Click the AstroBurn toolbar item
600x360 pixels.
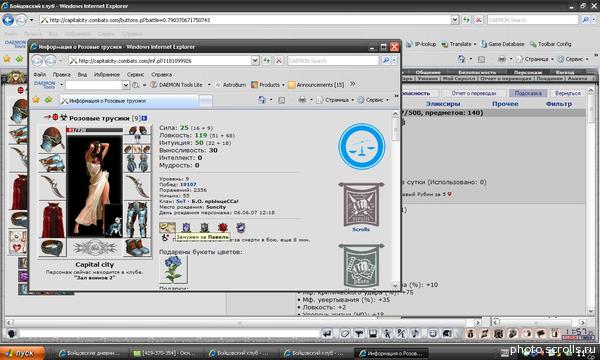pos(231,85)
